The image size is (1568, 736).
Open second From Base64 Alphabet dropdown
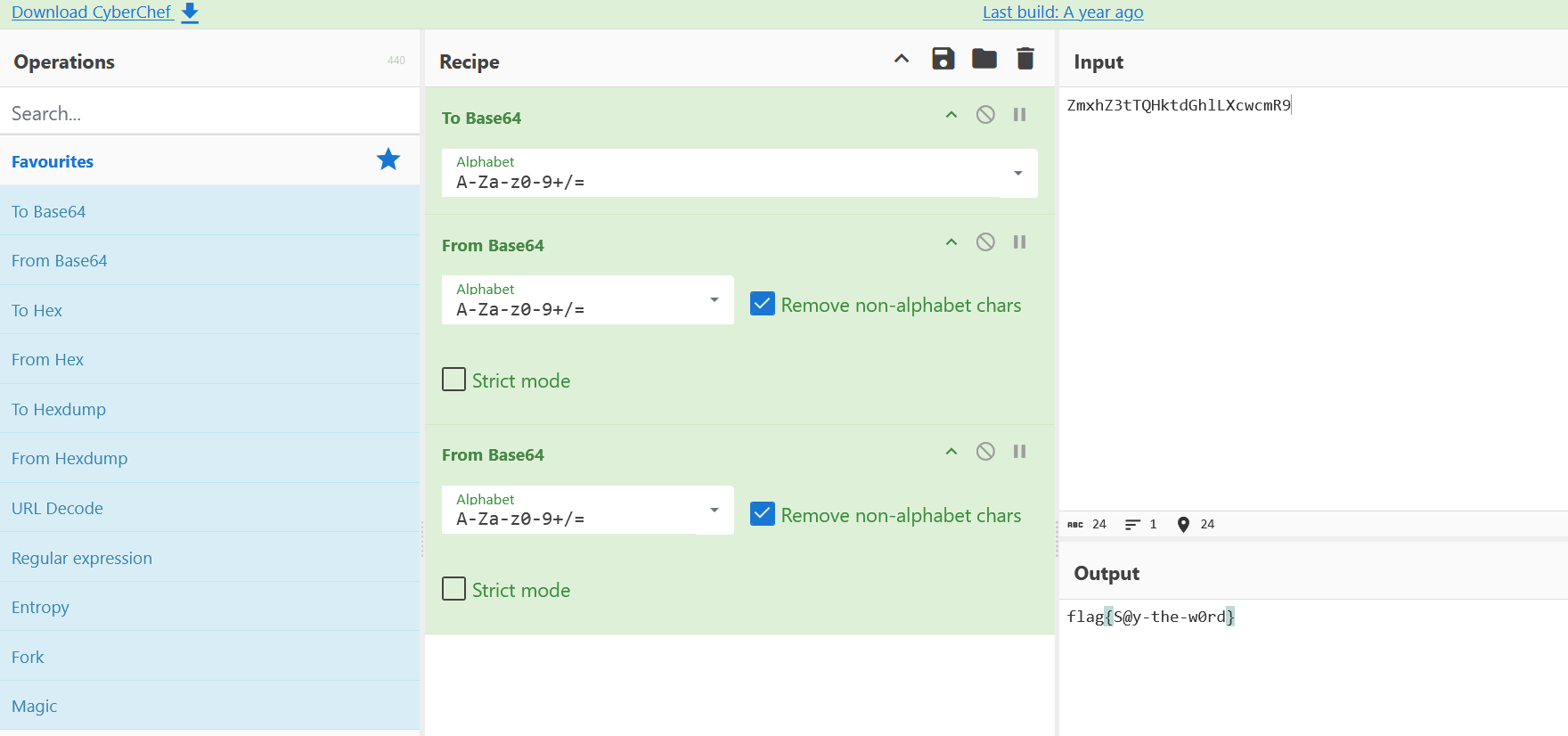coord(714,510)
